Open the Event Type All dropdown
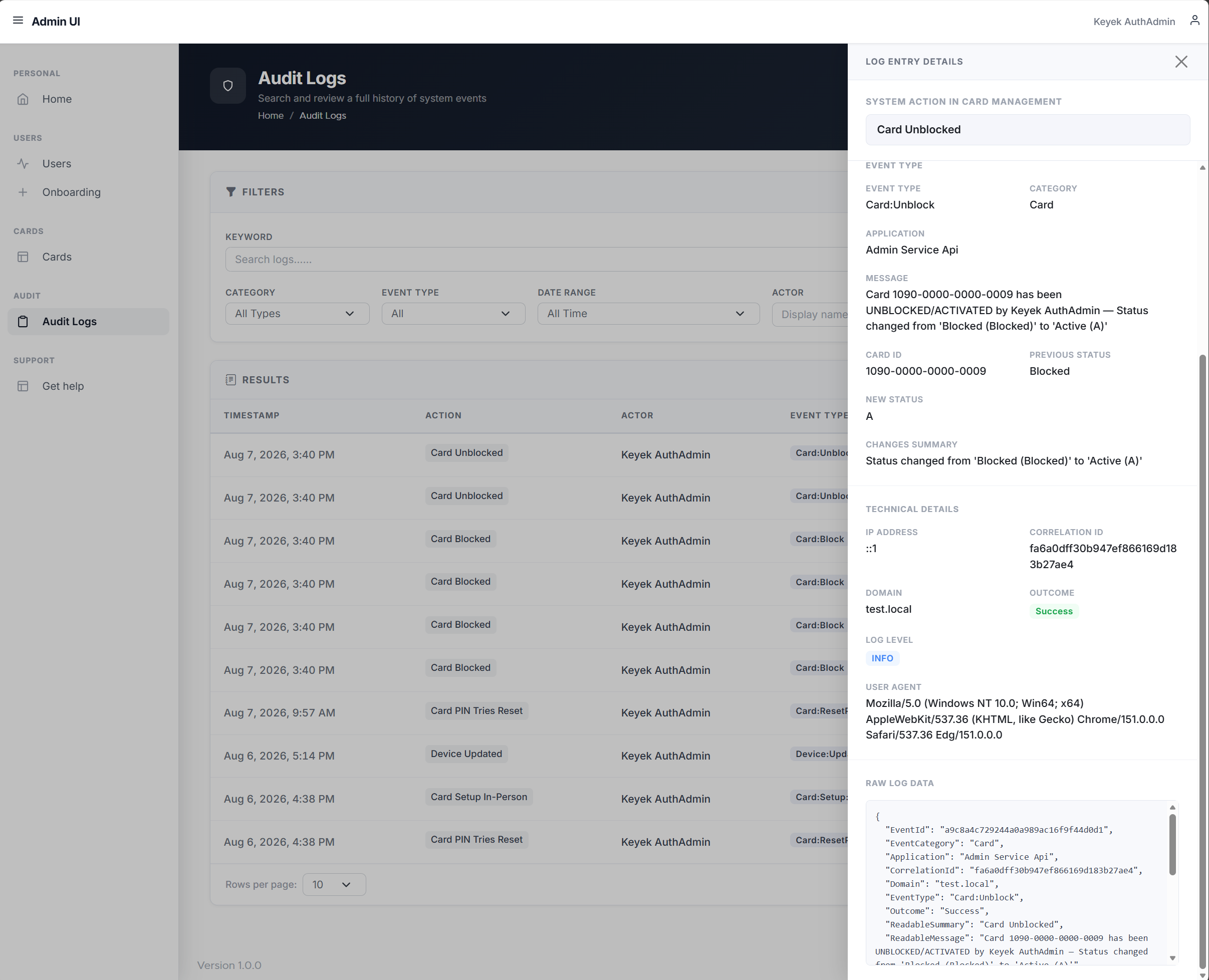1209x980 pixels. tap(453, 314)
